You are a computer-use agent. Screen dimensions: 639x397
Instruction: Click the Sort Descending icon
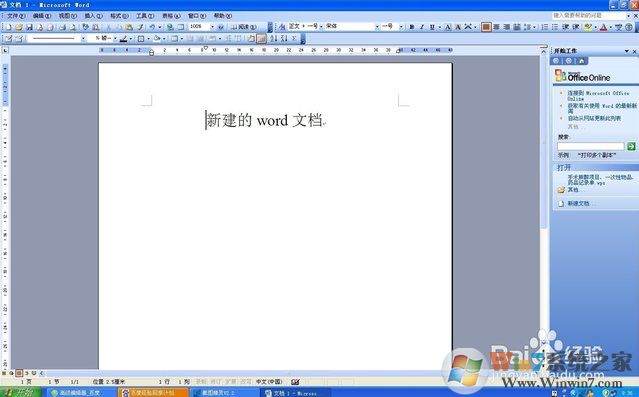pyautogui.click(x=283, y=39)
